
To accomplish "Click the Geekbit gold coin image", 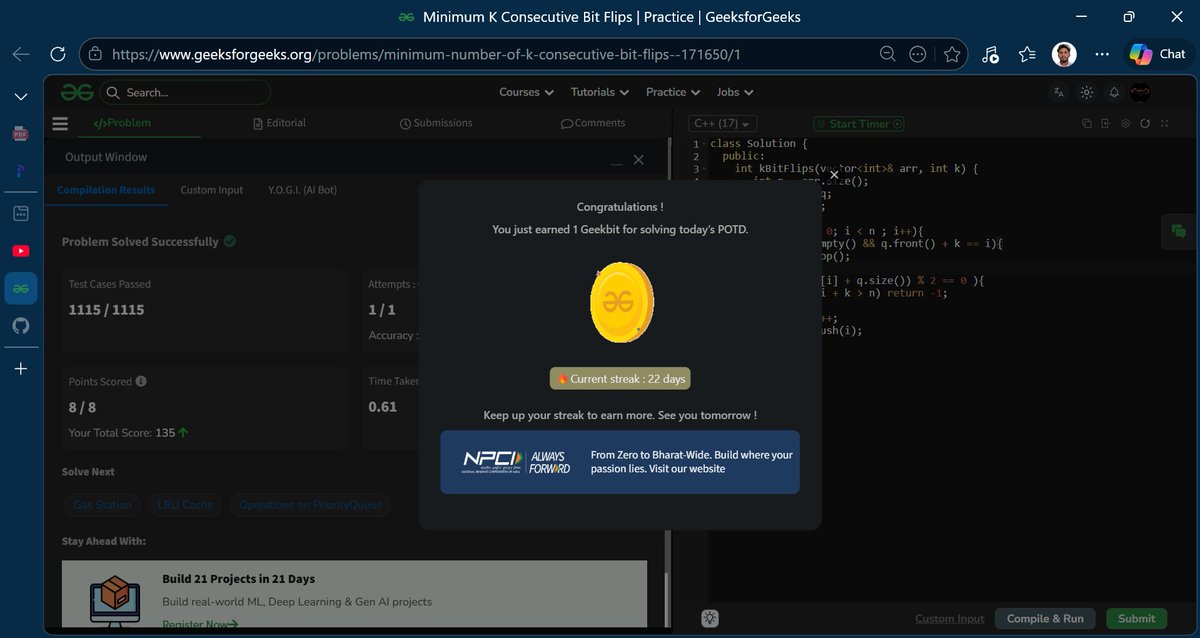I will (x=622, y=302).
